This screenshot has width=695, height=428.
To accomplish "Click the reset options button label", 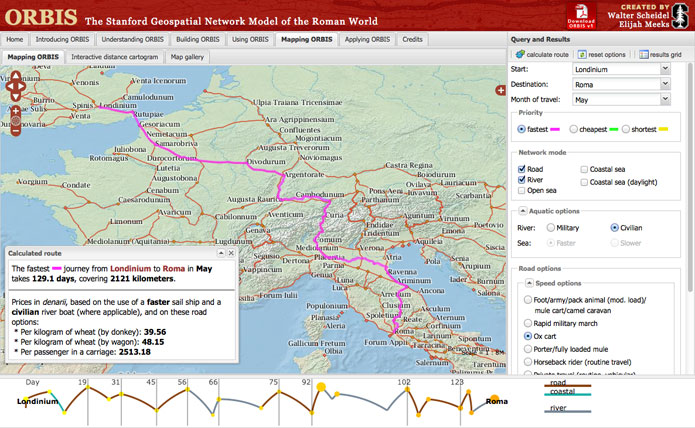I will click(x=607, y=54).
